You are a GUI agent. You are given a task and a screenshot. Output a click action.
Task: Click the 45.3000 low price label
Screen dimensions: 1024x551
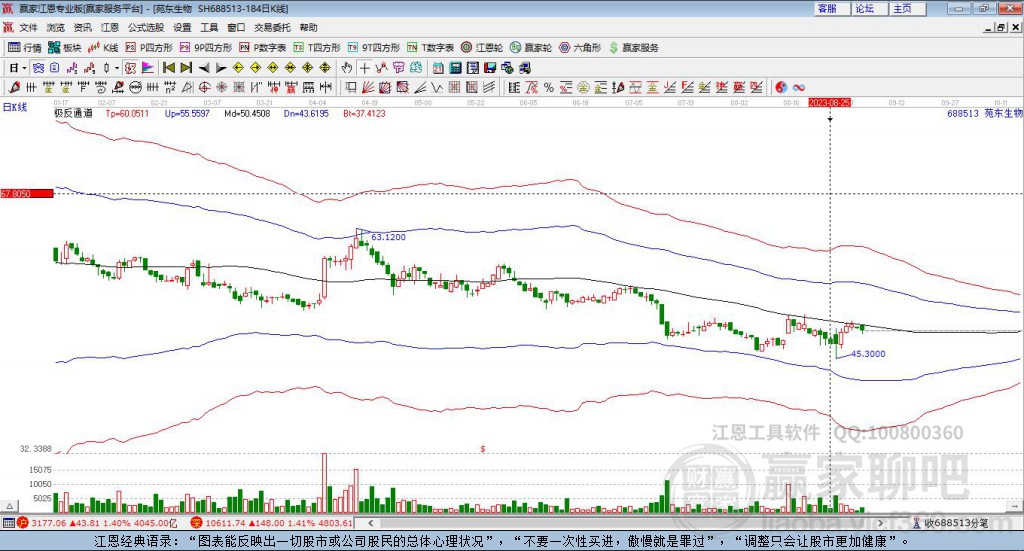click(x=868, y=354)
